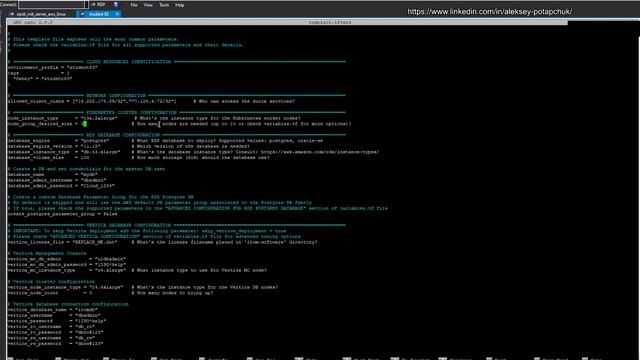Click the vertica_mc_db_admin_password line
640x360 pixels.
67,265
